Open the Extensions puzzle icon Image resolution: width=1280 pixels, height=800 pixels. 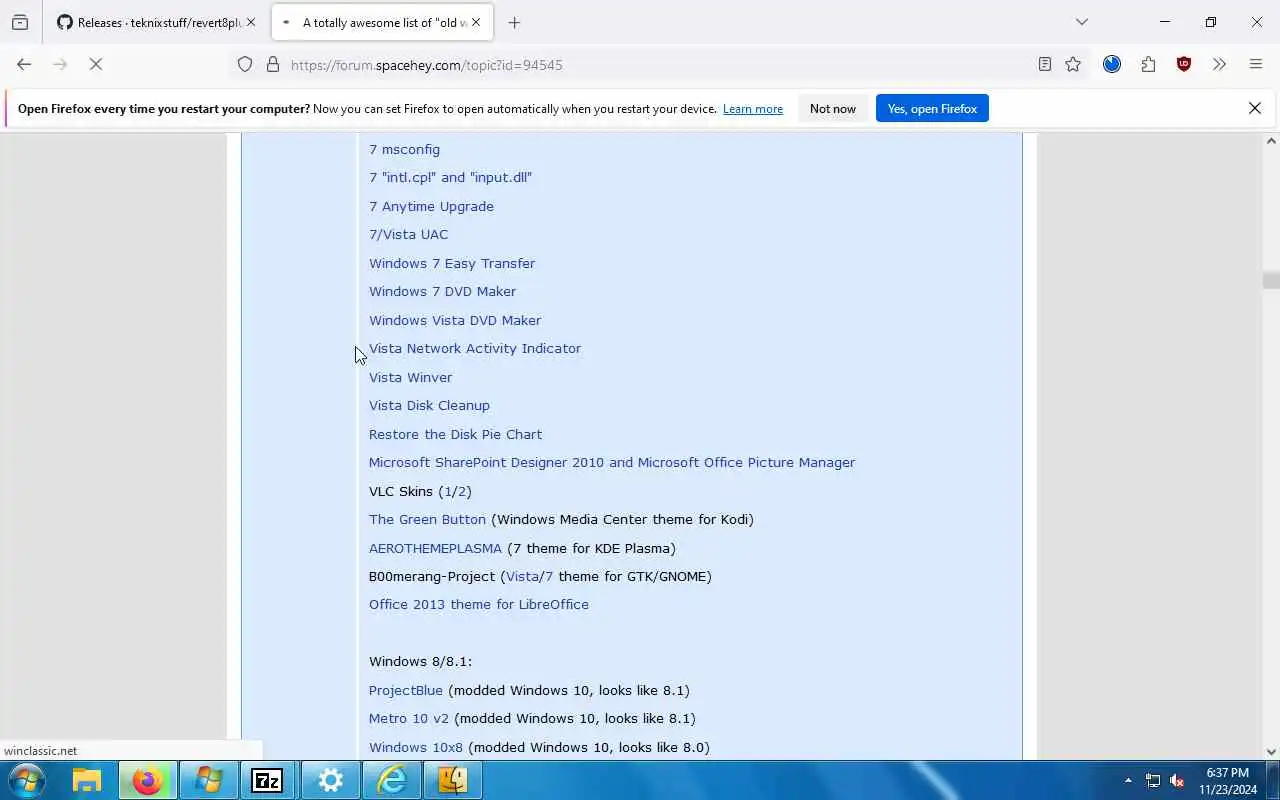coord(1148,64)
